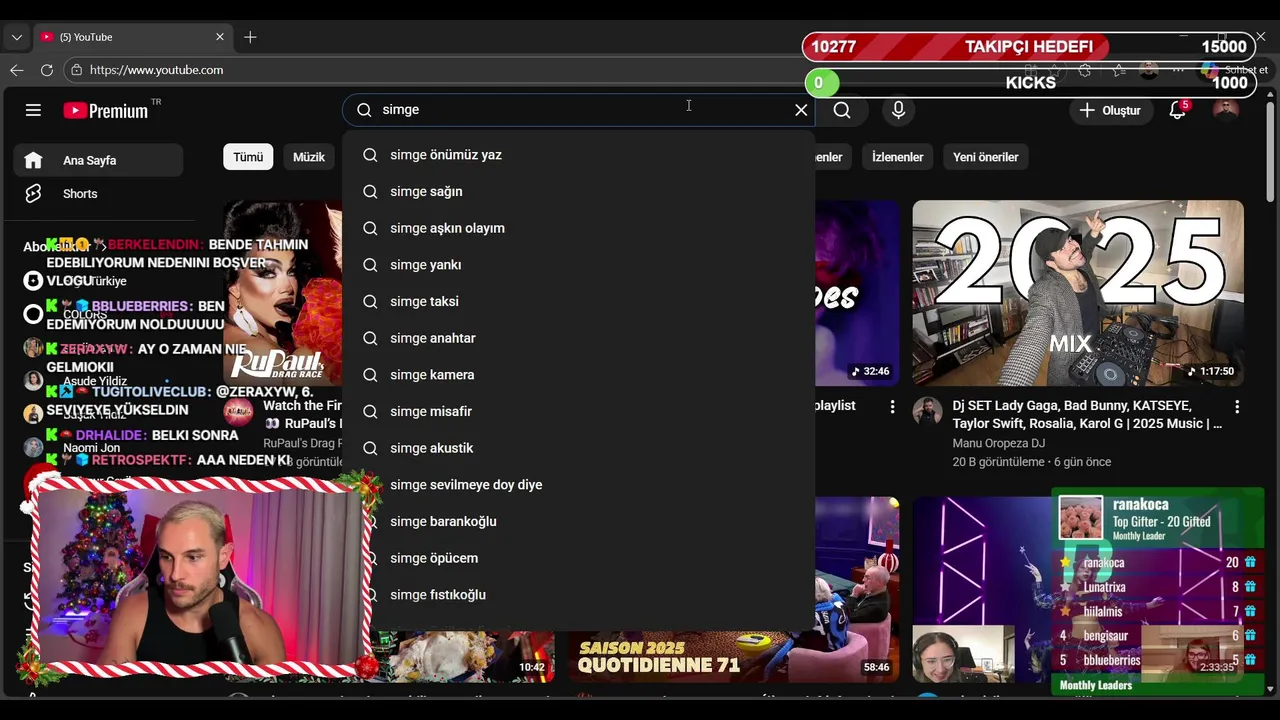The width and height of the screenshot is (1280, 720).
Task: Reload the page with refresh icon
Action: point(47,70)
